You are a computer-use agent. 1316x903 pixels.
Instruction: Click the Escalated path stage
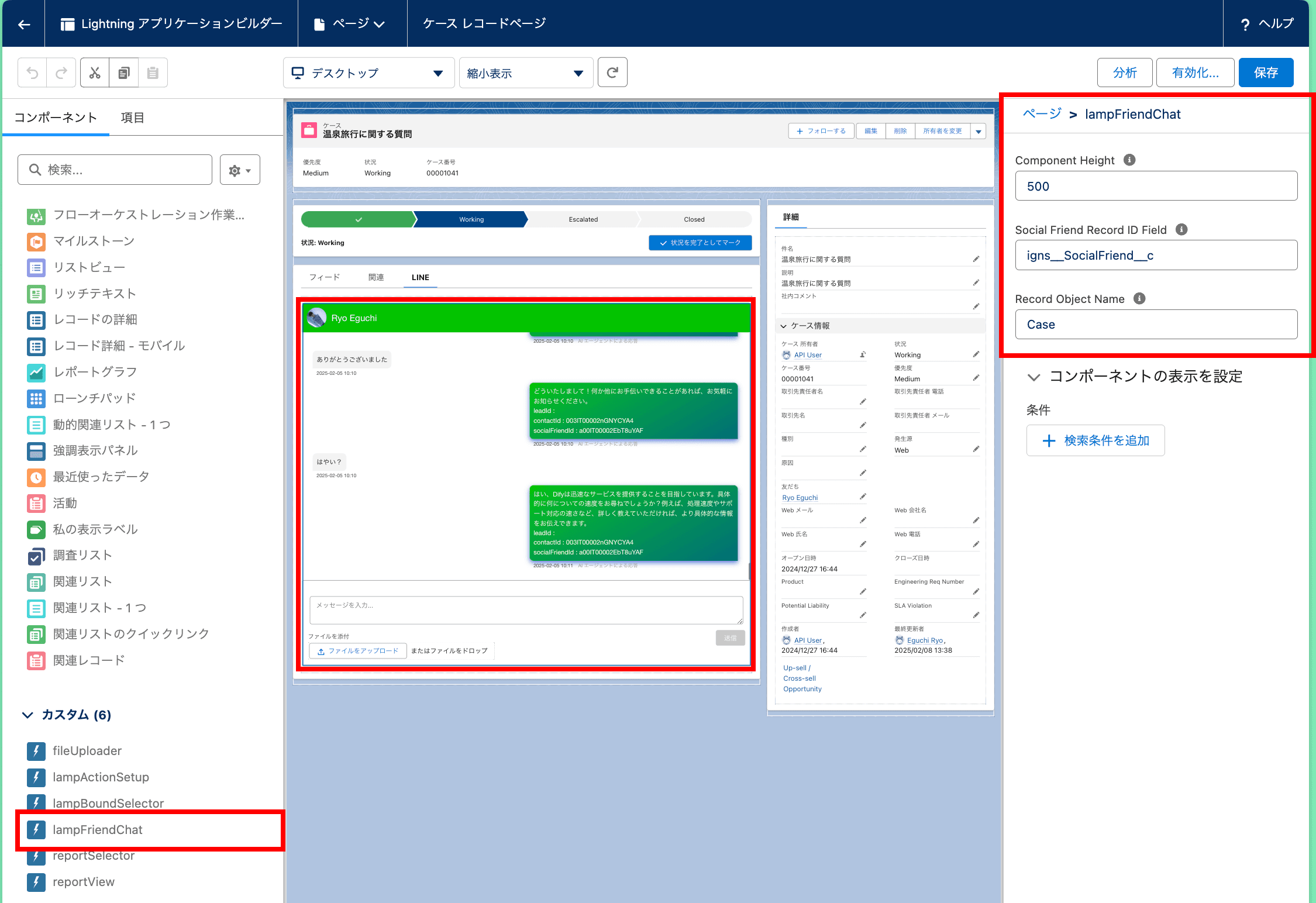click(583, 219)
